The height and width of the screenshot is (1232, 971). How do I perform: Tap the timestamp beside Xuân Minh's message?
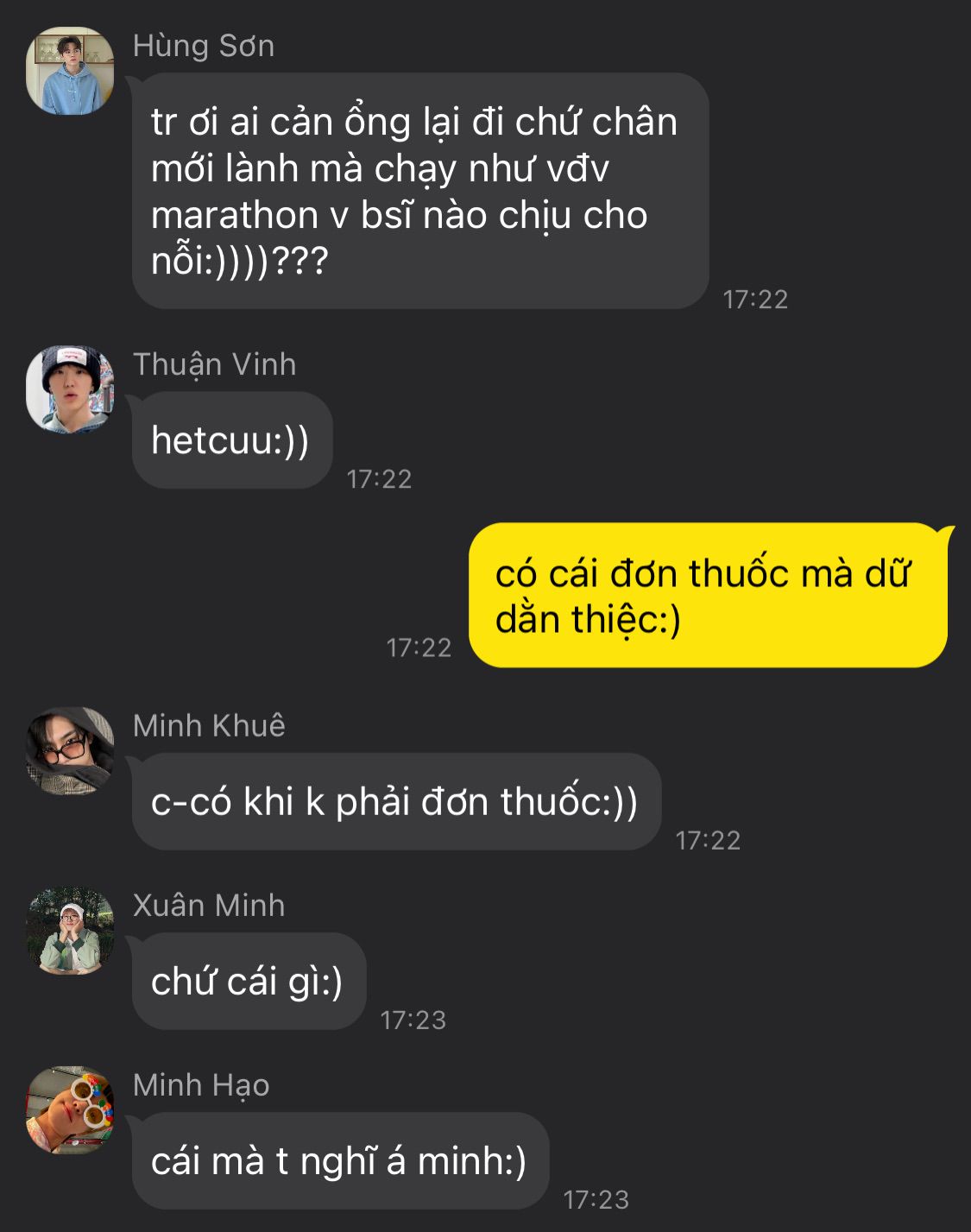click(413, 1020)
